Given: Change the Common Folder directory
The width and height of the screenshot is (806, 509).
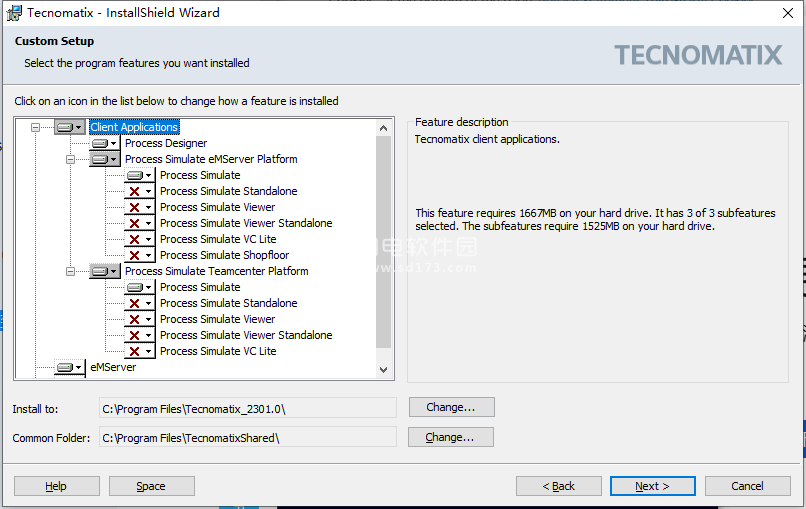Looking at the screenshot, I should tap(451, 437).
